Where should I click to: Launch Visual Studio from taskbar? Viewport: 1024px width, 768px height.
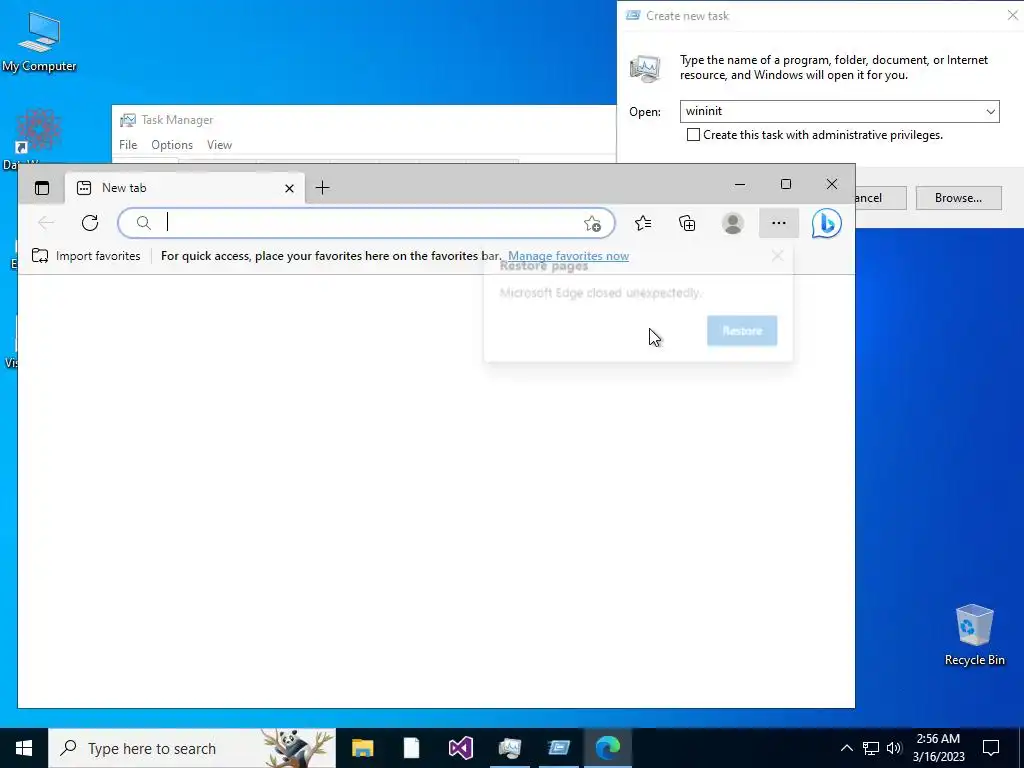(x=460, y=748)
